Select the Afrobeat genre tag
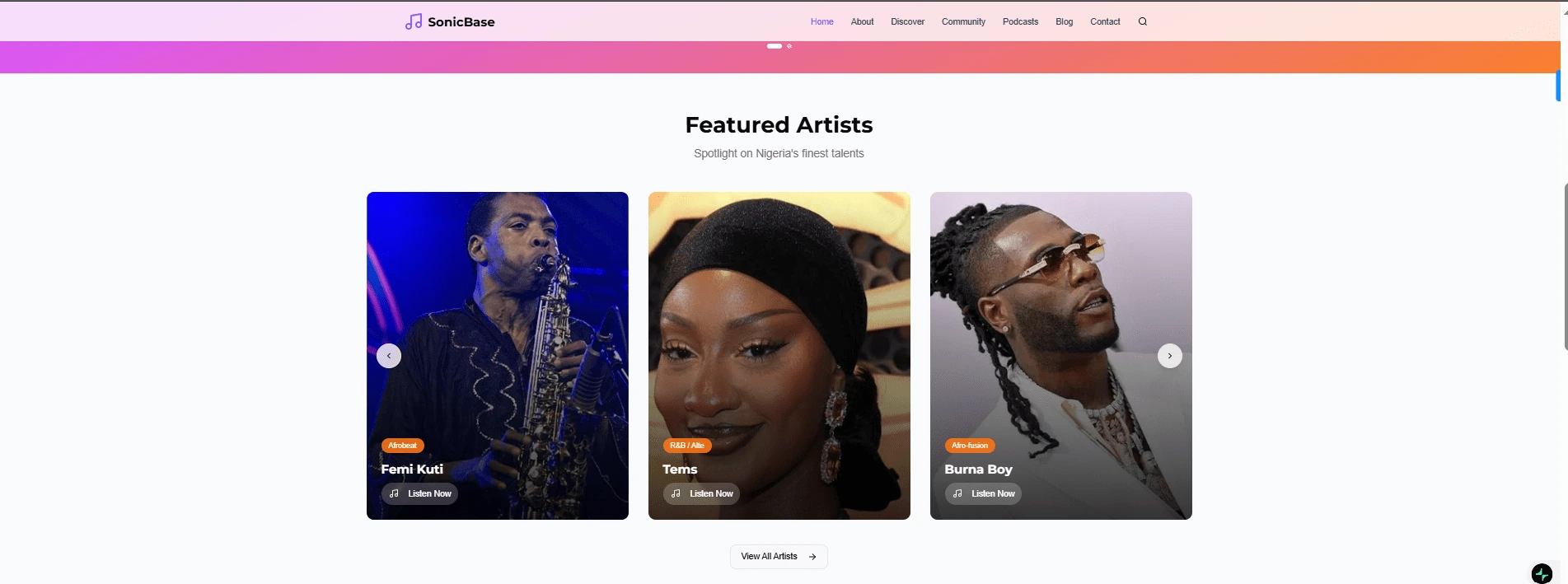The width and height of the screenshot is (1568, 584). point(402,446)
